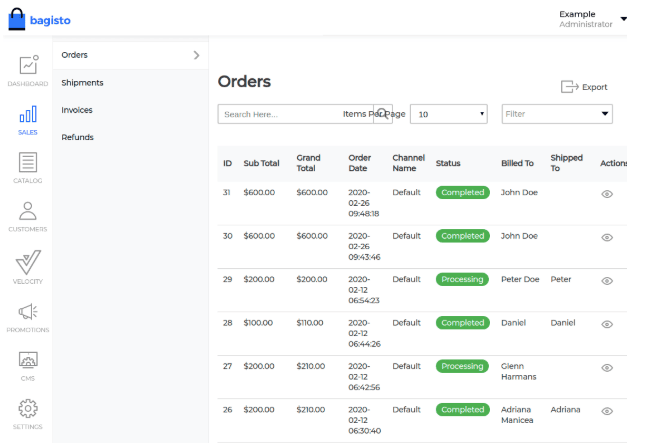656x448 pixels.
Task: Click the Search Here input field
Action: (x=295, y=114)
